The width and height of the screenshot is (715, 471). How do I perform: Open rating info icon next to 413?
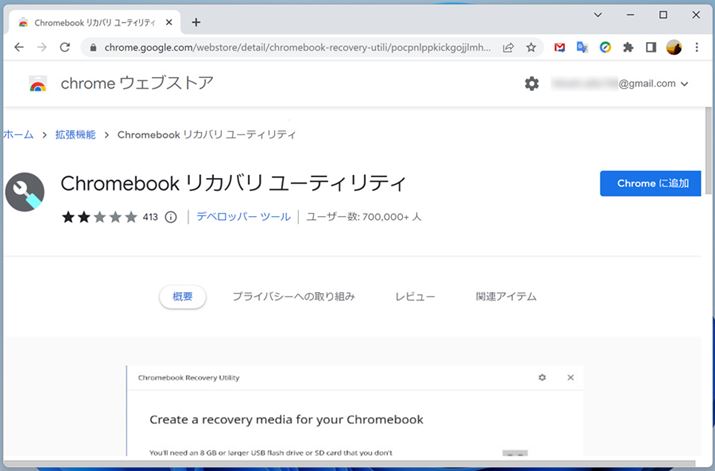tap(171, 217)
